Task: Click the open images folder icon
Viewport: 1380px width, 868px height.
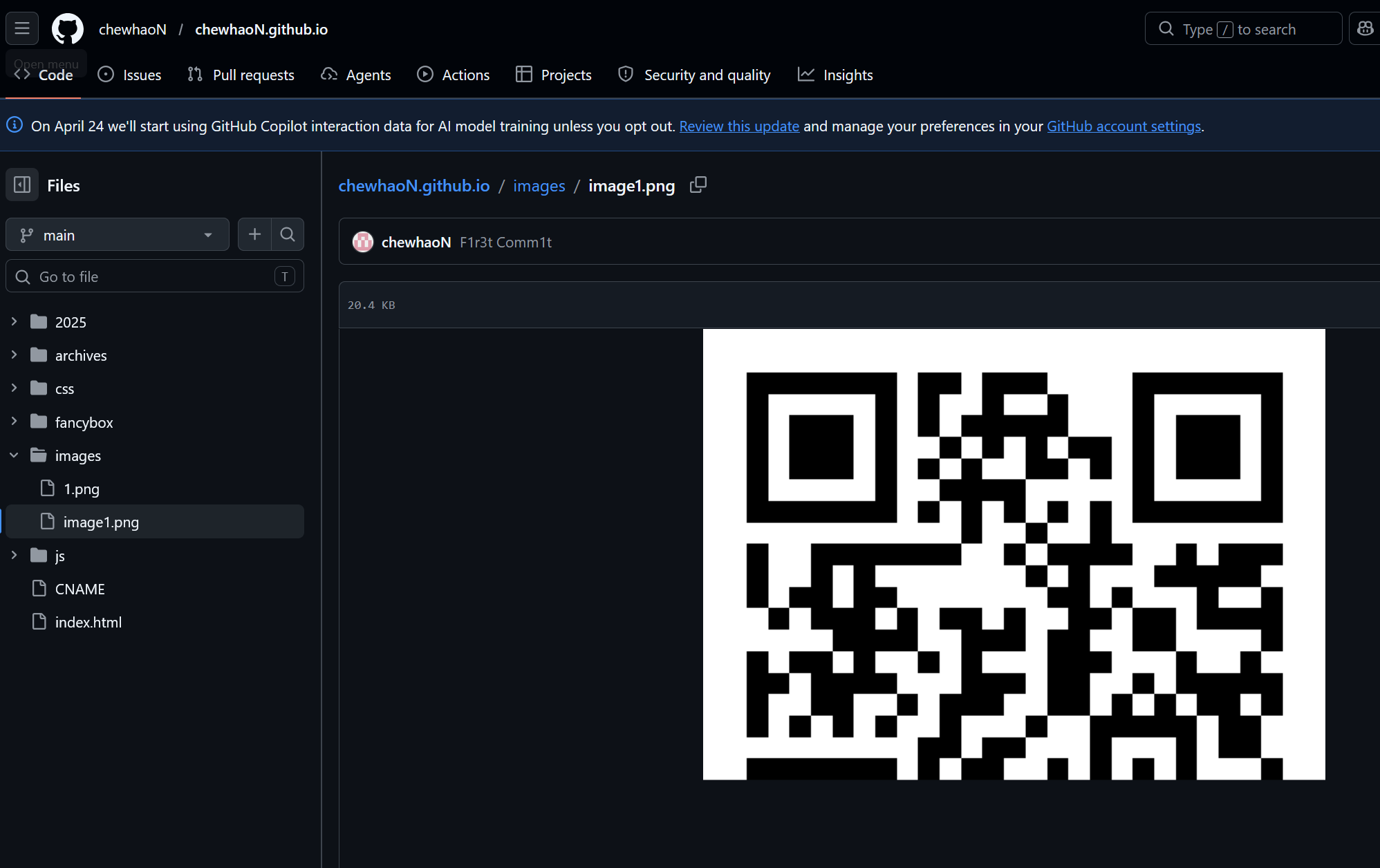Action: (39, 455)
